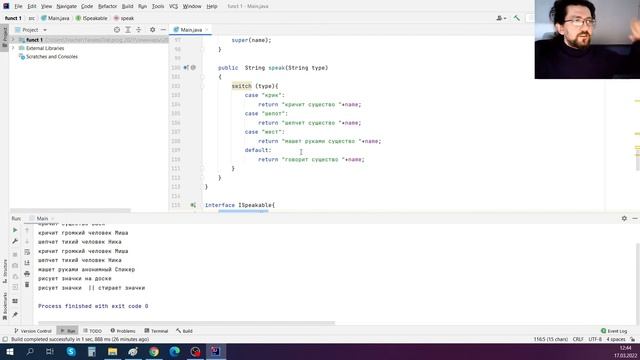640x360 pixels.
Task: Open Chrome from the taskbar
Action: (154, 351)
